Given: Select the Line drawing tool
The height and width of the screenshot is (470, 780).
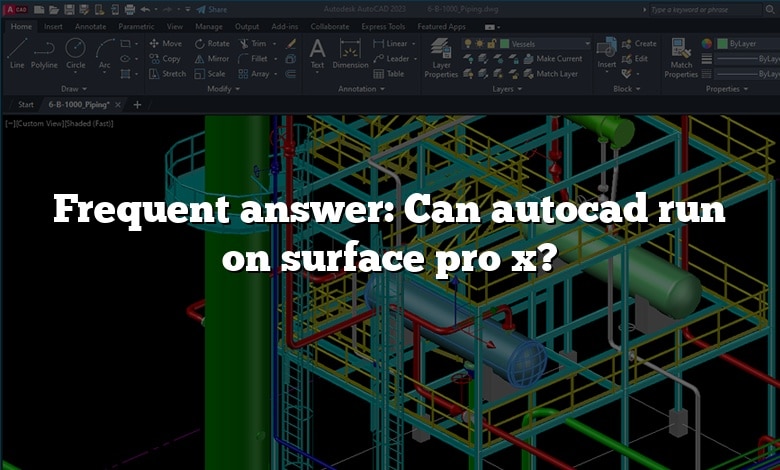Looking at the screenshot, I should [17, 54].
